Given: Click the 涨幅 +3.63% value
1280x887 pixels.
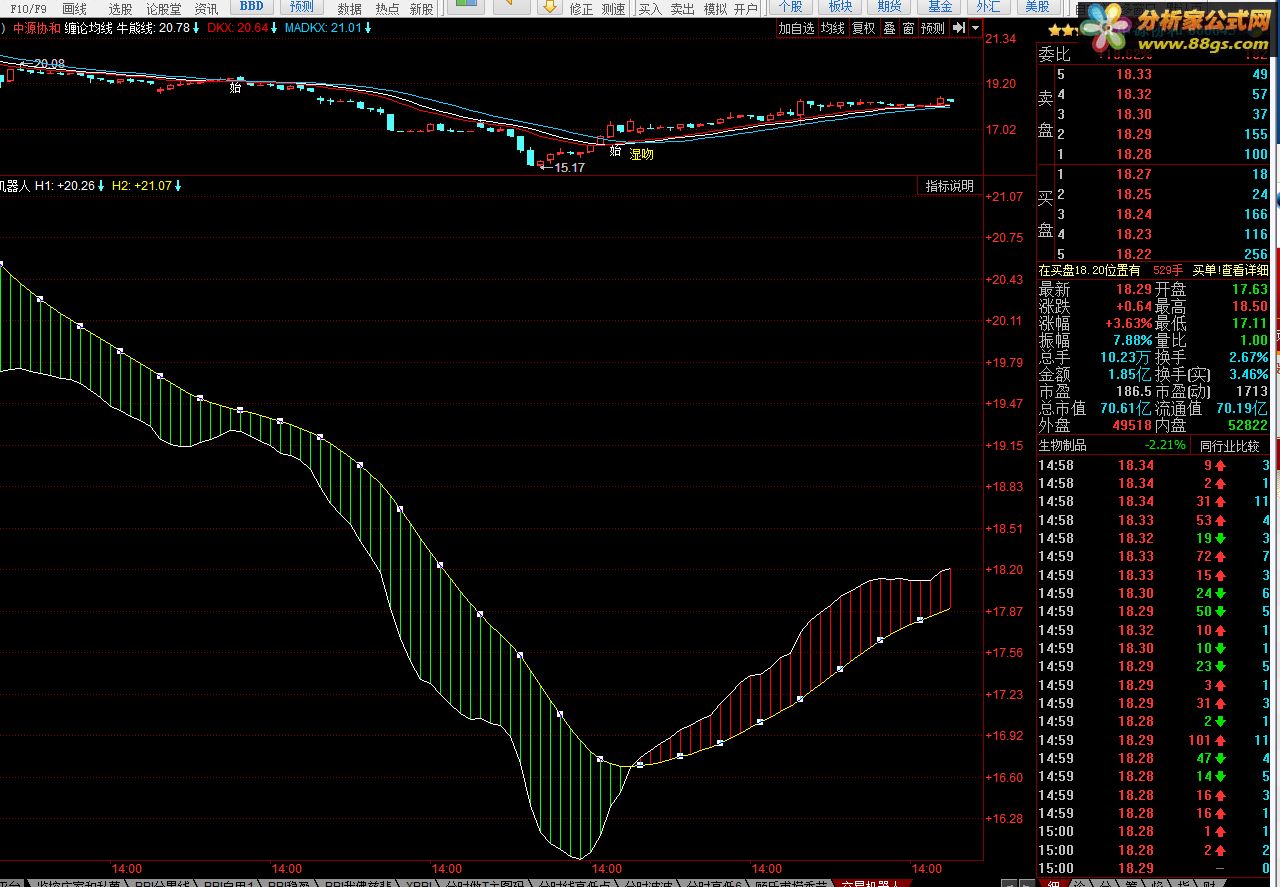Looking at the screenshot, I should [1127, 324].
